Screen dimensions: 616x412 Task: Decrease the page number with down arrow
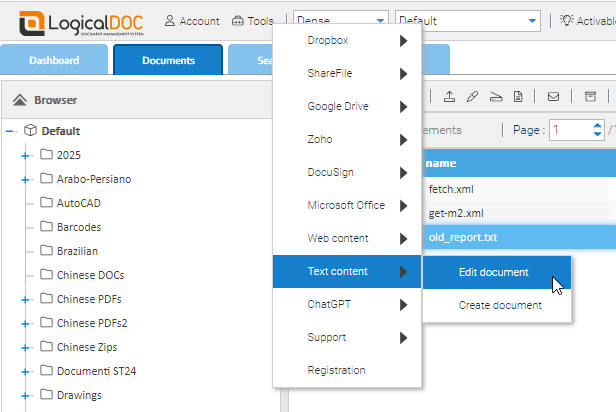[598, 134]
